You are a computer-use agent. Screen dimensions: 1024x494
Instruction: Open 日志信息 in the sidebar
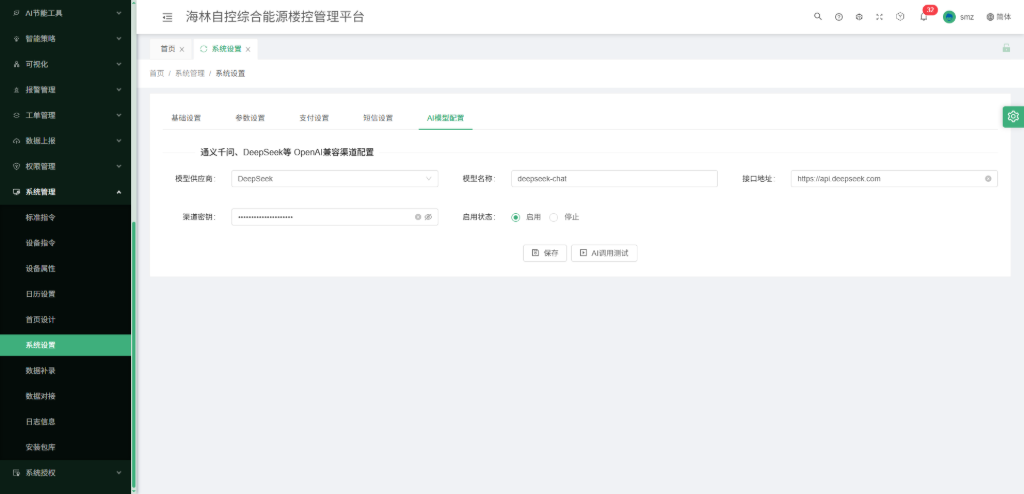tap(40, 421)
